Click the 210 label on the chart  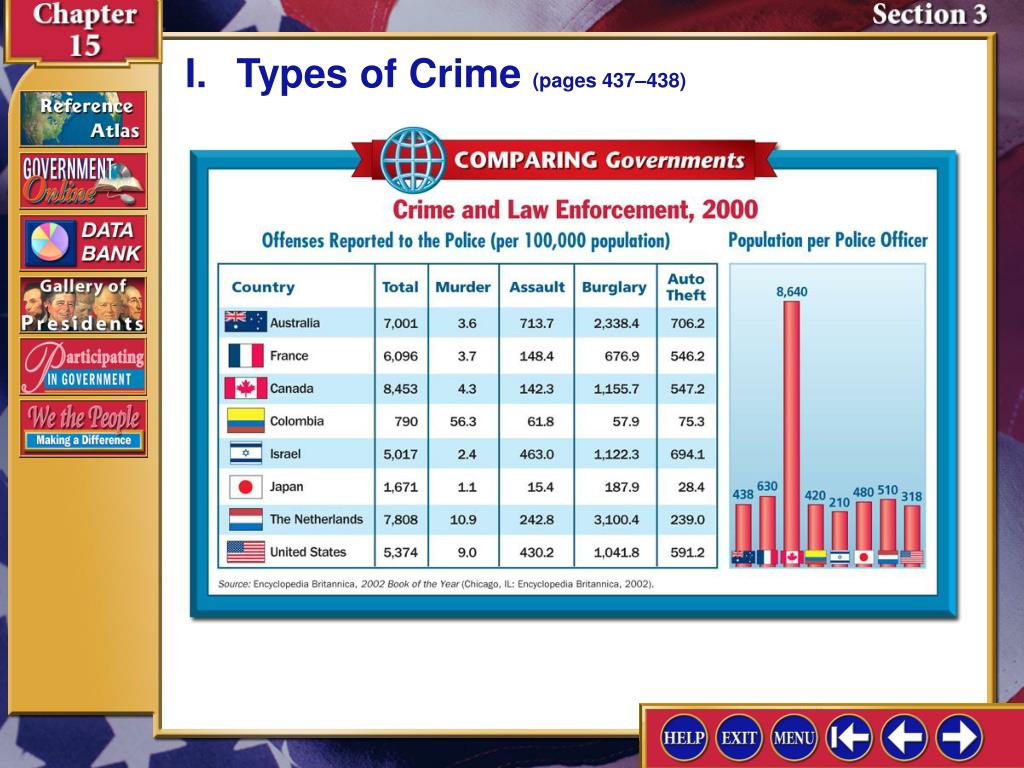click(839, 502)
